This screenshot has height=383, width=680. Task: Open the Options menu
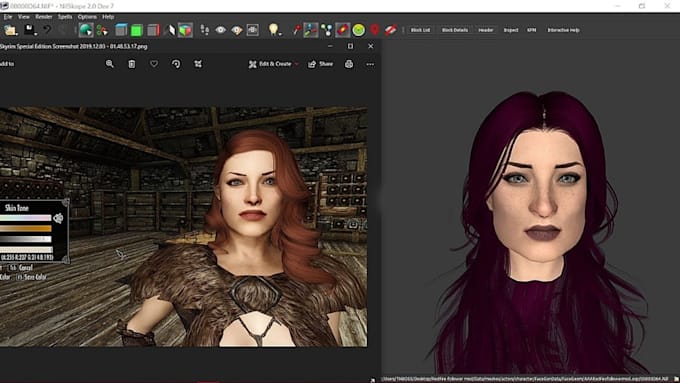click(87, 17)
